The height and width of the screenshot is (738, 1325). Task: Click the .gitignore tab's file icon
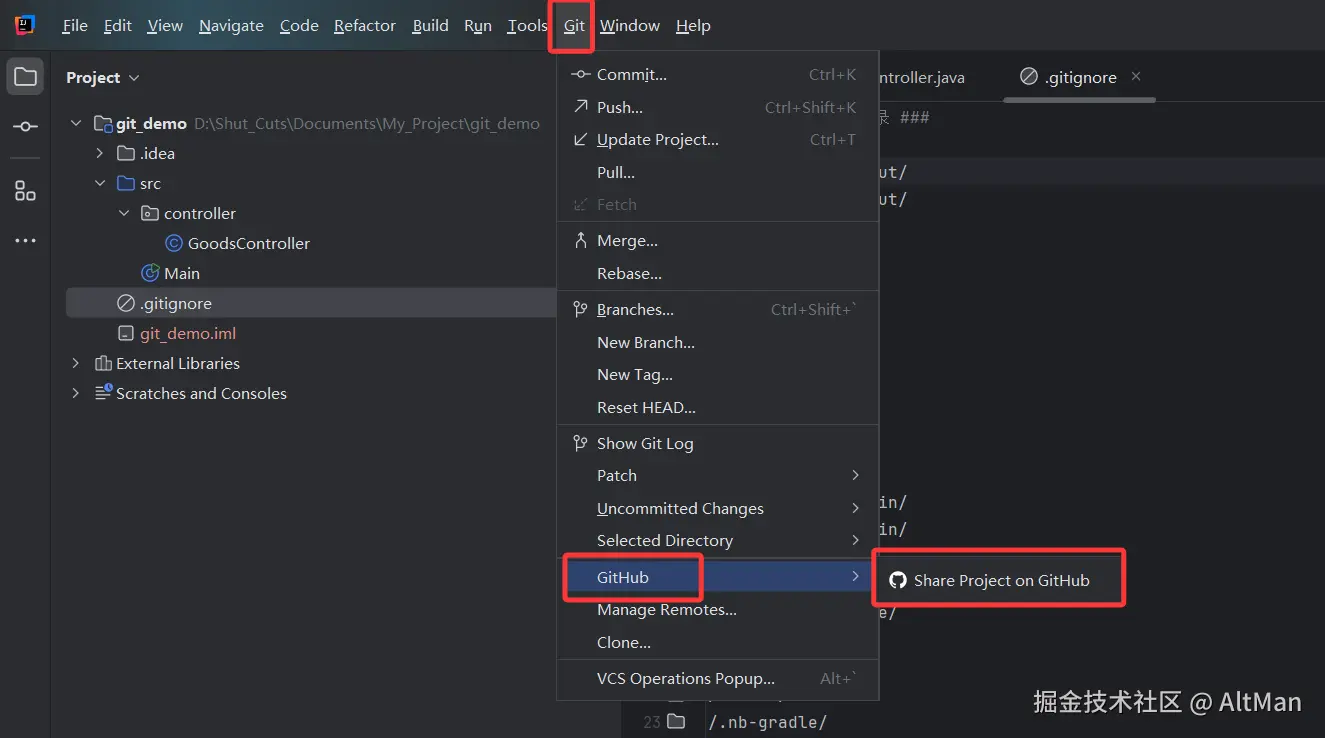pyautogui.click(x=1028, y=77)
